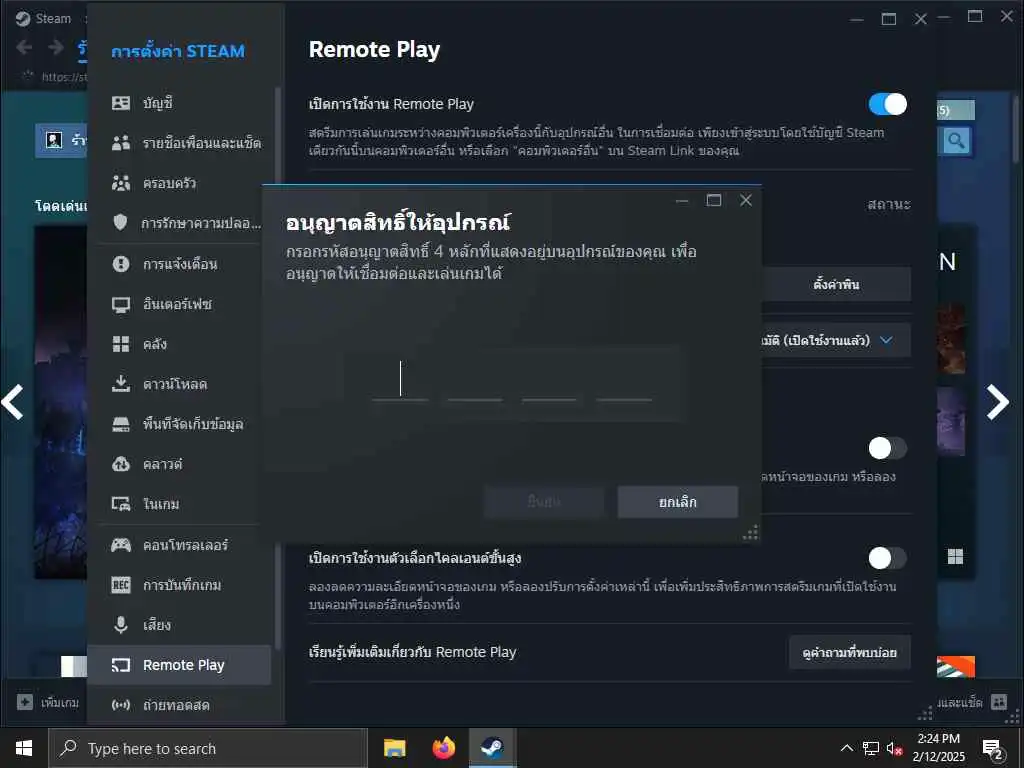The width and height of the screenshot is (1024, 768).
Task: Open File Explorer from the taskbar
Action: [394, 748]
